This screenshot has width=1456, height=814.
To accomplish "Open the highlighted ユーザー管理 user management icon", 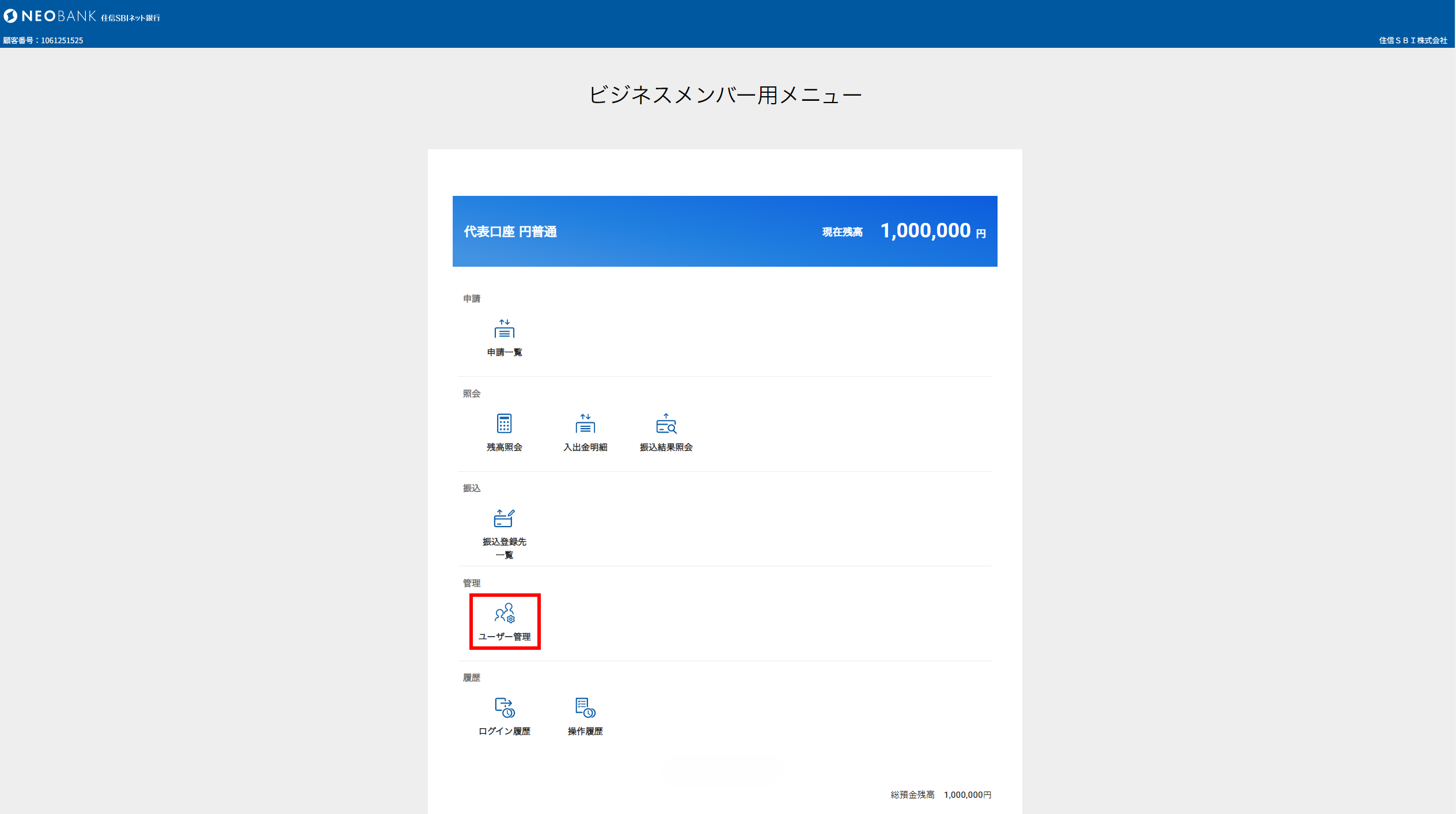I will point(505,621).
